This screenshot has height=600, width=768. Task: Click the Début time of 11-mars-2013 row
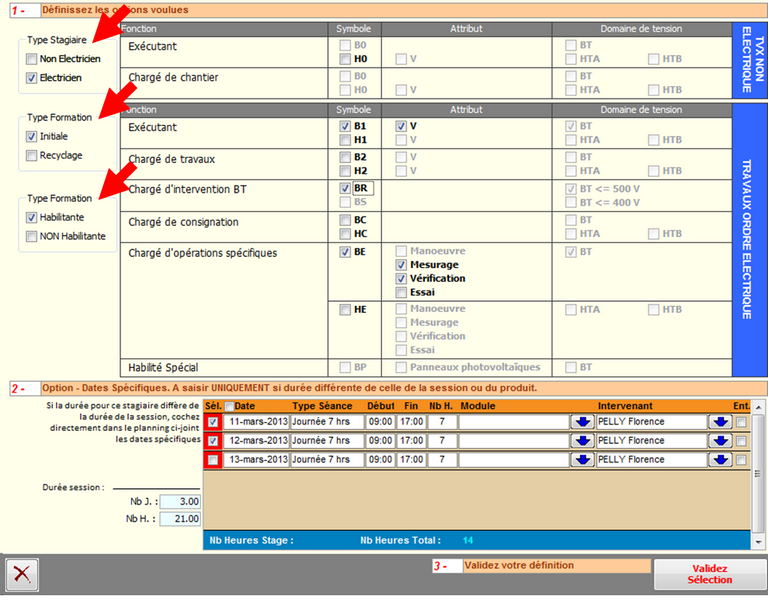coord(380,422)
